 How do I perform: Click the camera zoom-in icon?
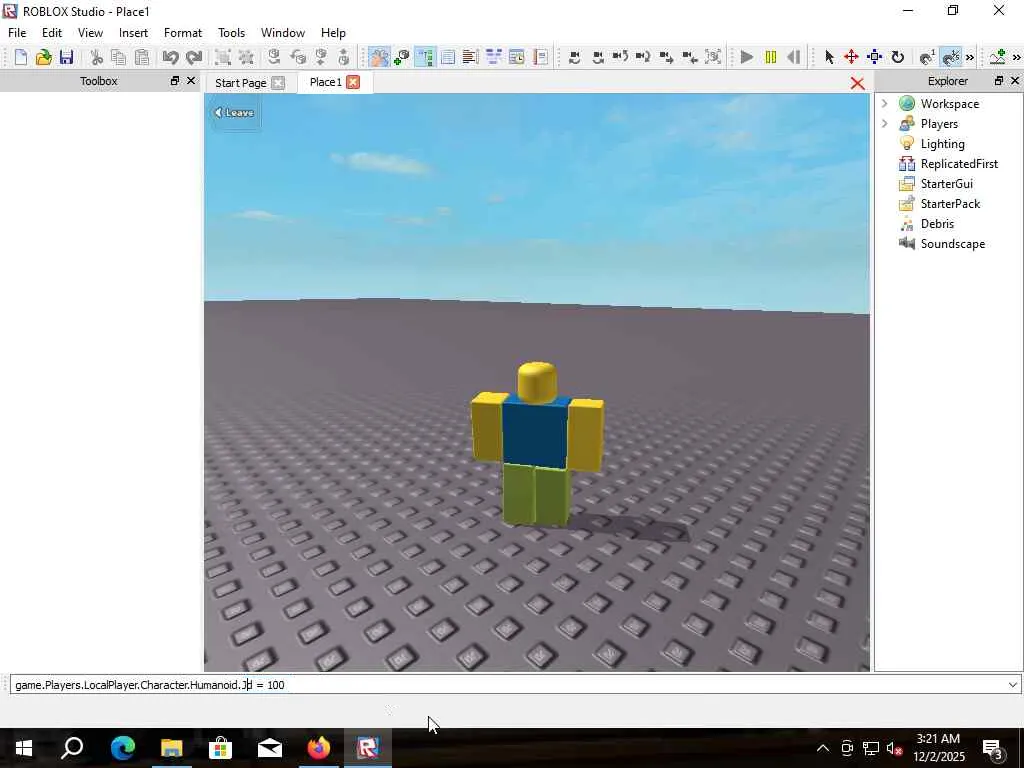click(665, 57)
